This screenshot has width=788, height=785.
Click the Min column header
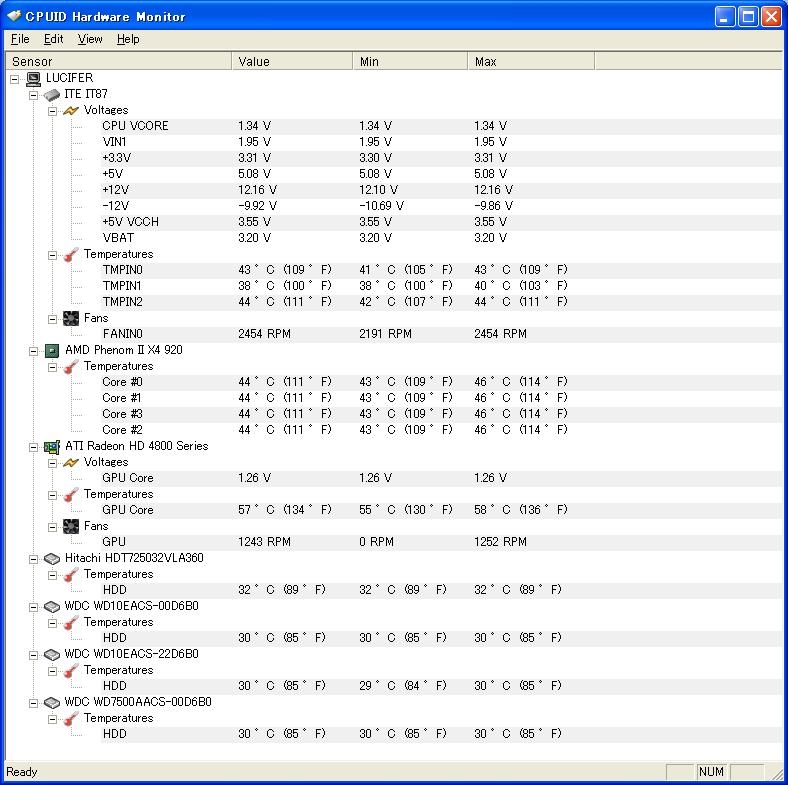click(x=411, y=61)
